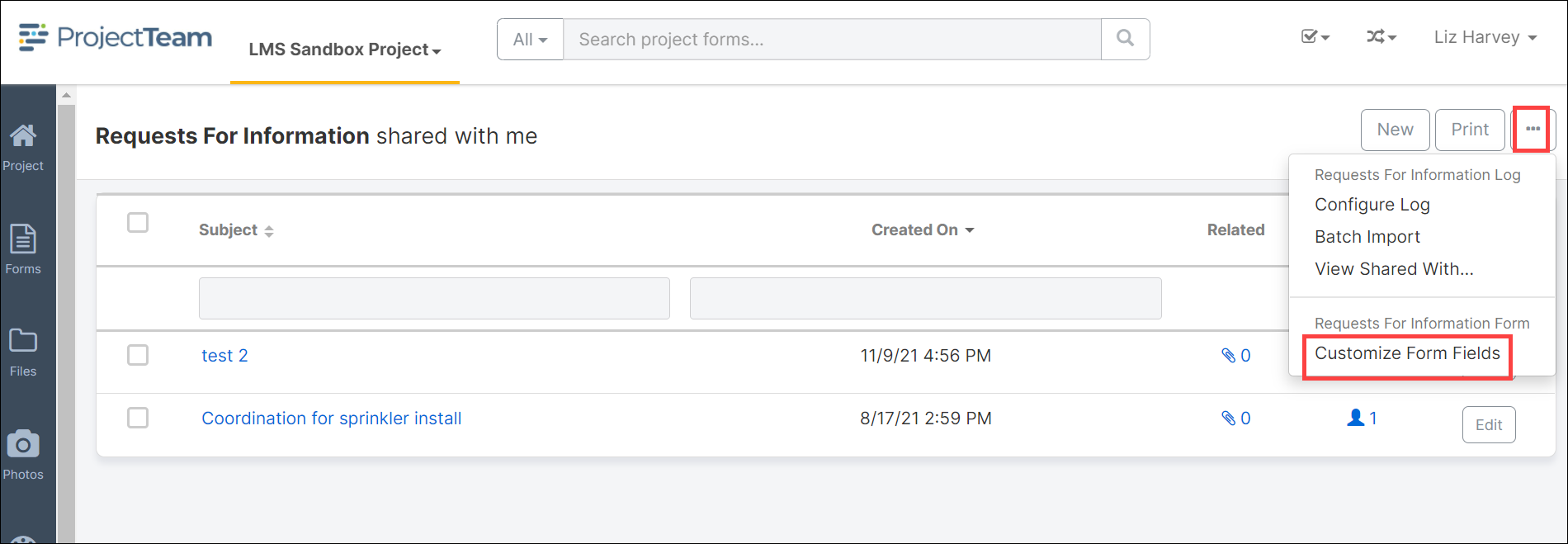Screen dimensions: 1568x544
Task: Open the Project home sidebar icon
Action: tap(23, 147)
